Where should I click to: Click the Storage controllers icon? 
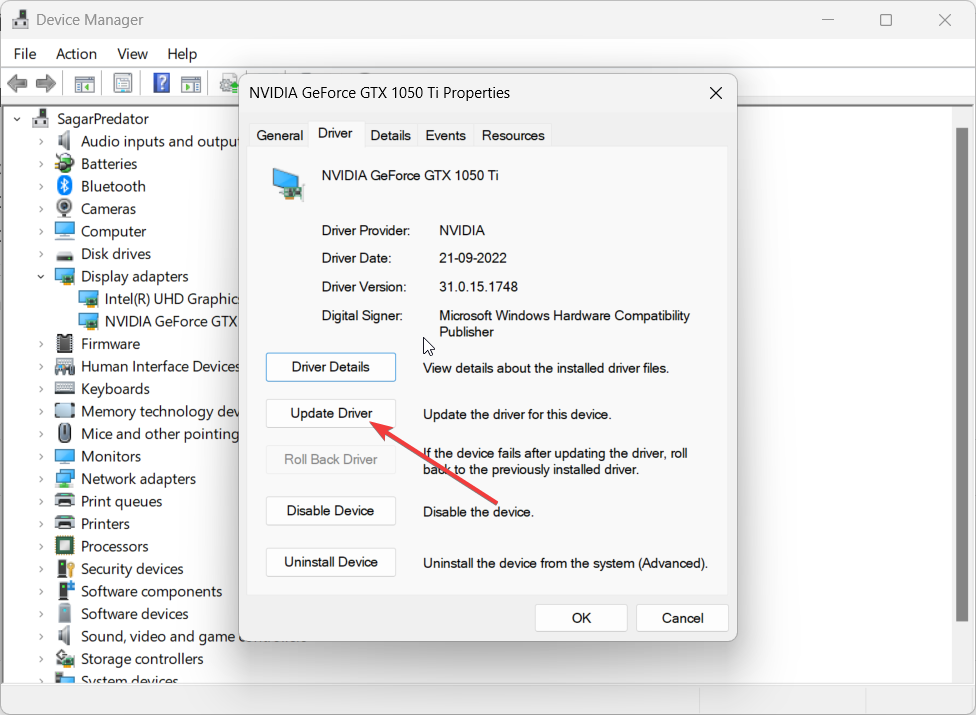click(65, 658)
